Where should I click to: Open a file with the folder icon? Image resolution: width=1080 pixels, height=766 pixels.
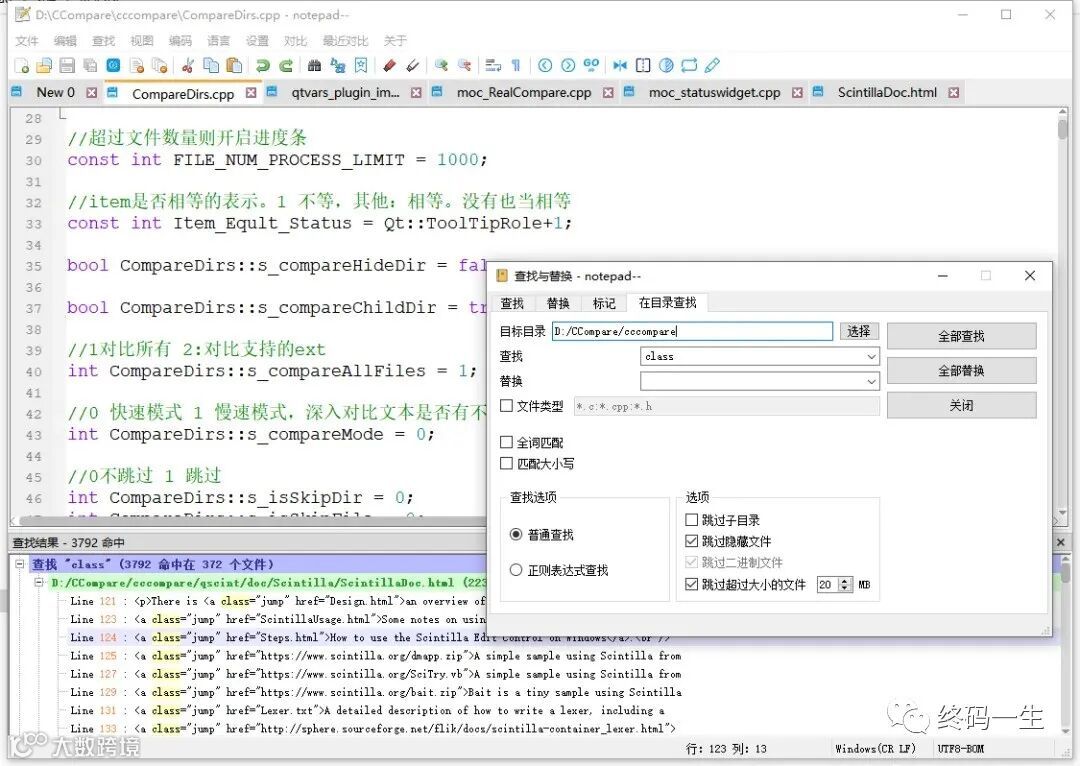click(44, 65)
